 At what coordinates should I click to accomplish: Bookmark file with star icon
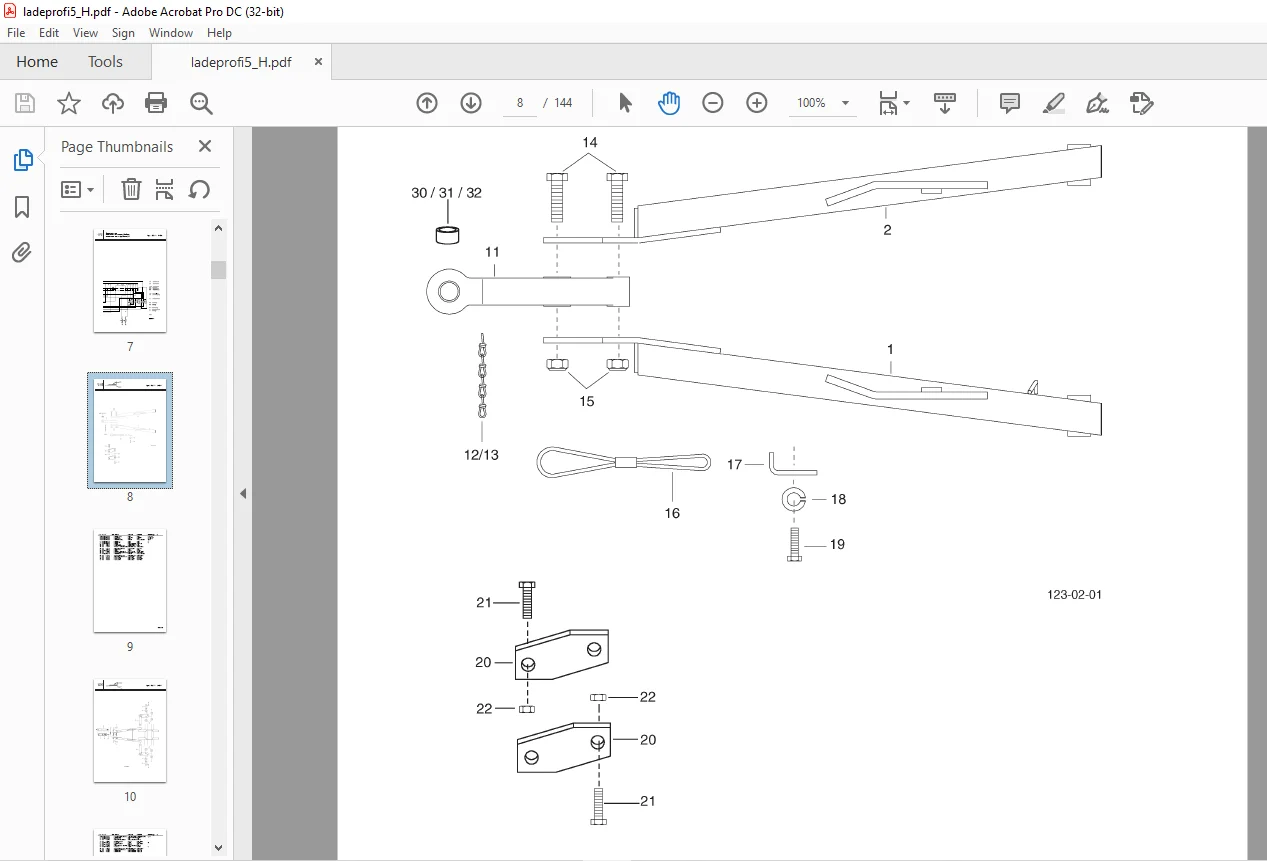pos(69,103)
